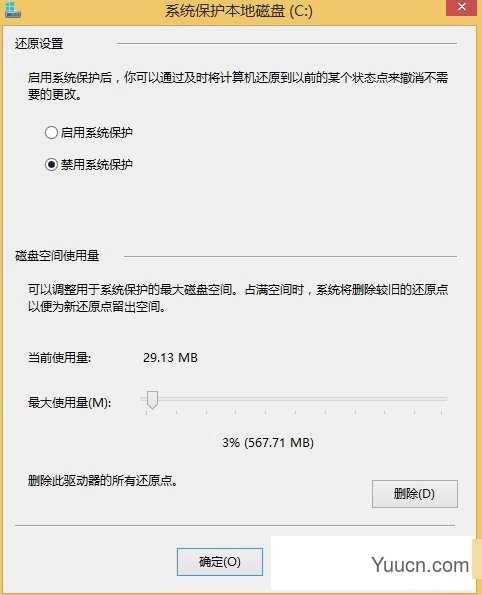482x595 pixels.
Task: Click the 删除(D) button
Action: (x=414, y=494)
